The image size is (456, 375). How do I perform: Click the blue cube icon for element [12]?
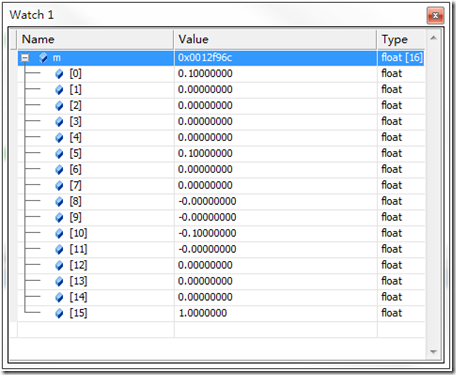pyautogui.click(x=59, y=266)
